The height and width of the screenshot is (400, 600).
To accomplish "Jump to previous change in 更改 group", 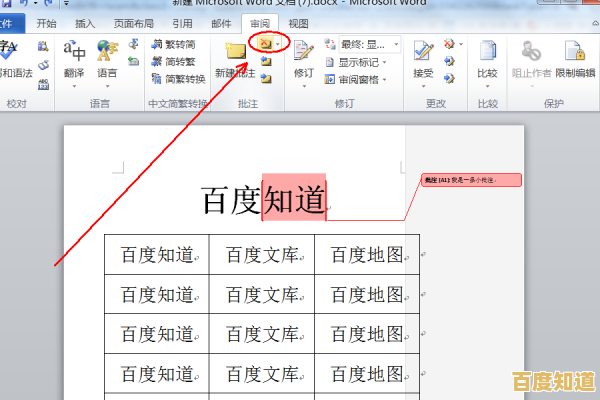I will pyautogui.click(x=449, y=61).
